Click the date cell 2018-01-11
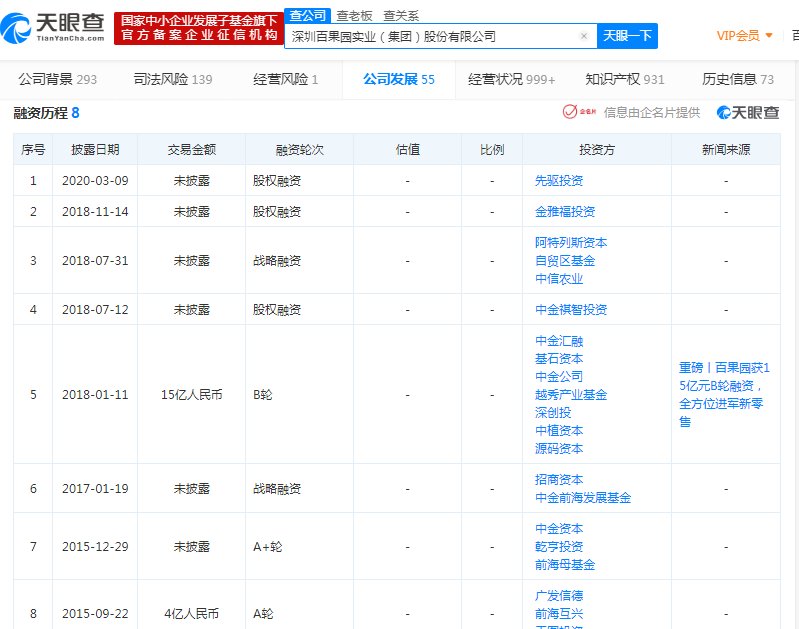Viewport: 799px width, 629px height. pos(95,395)
